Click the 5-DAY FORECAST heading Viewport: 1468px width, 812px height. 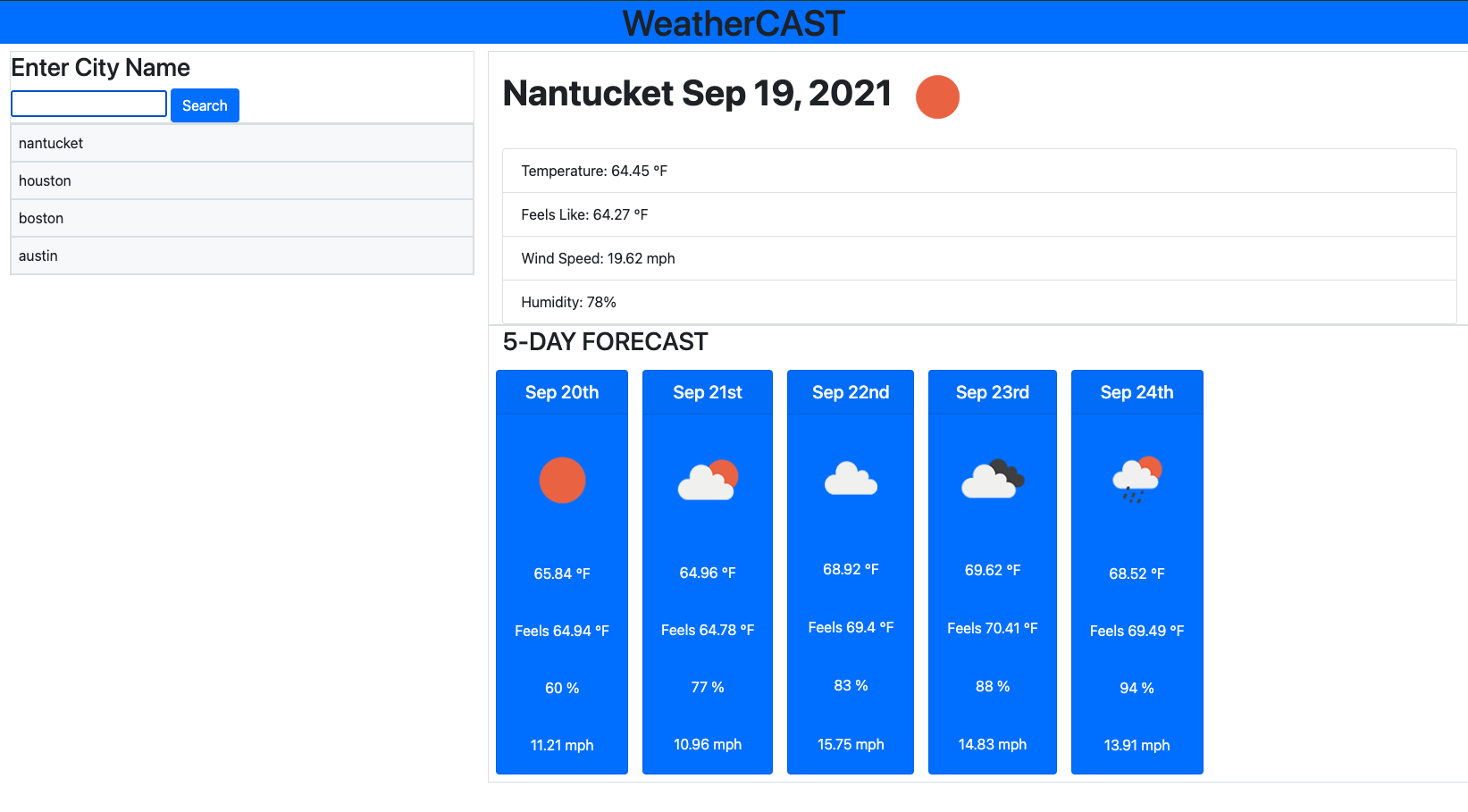pyautogui.click(x=605, y=341)
